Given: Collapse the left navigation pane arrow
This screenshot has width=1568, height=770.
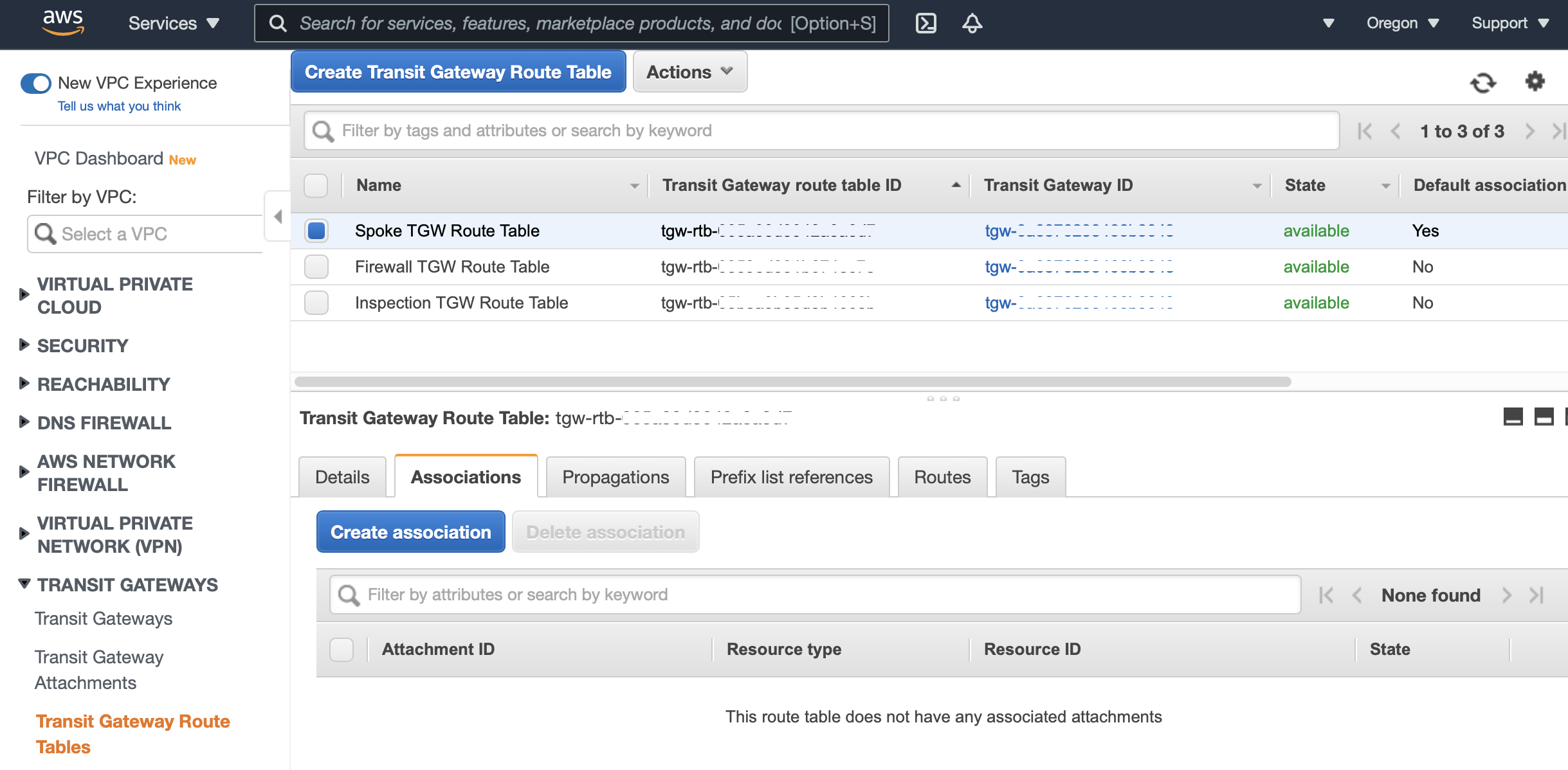Looking at the screenshot, I should [278, 217].
